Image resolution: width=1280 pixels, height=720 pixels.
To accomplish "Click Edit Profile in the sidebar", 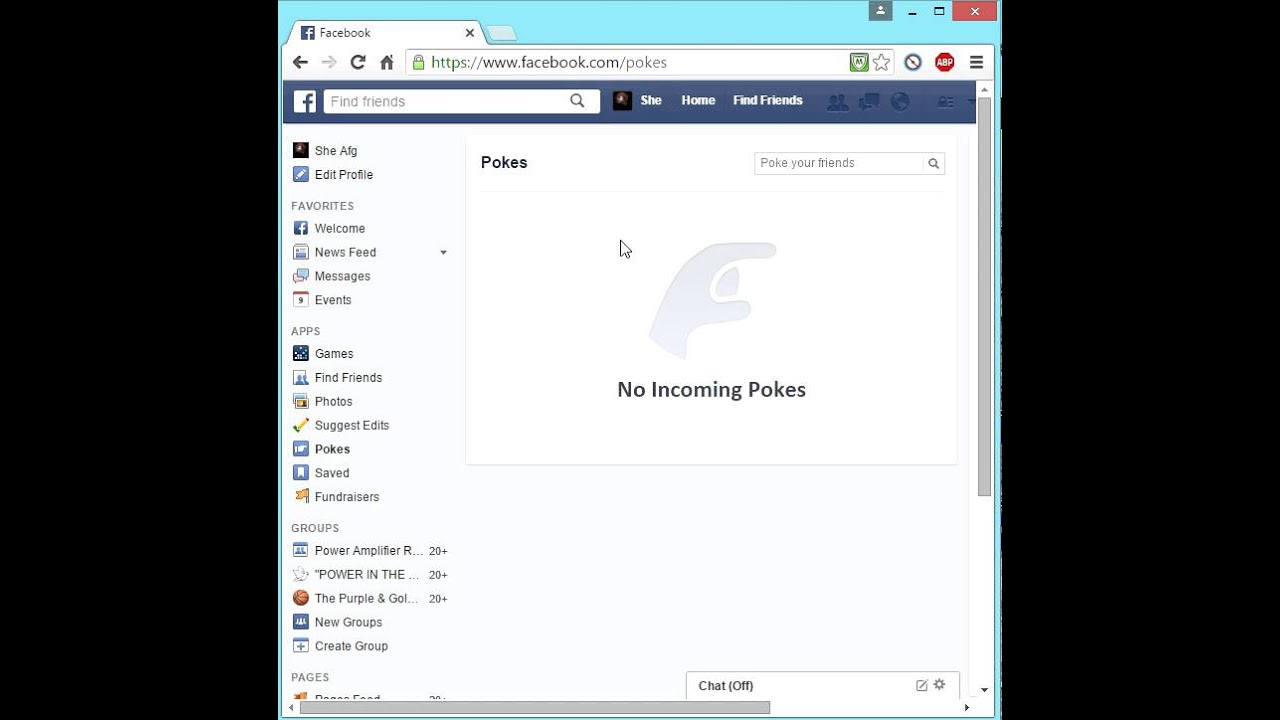I will point(344,175).
